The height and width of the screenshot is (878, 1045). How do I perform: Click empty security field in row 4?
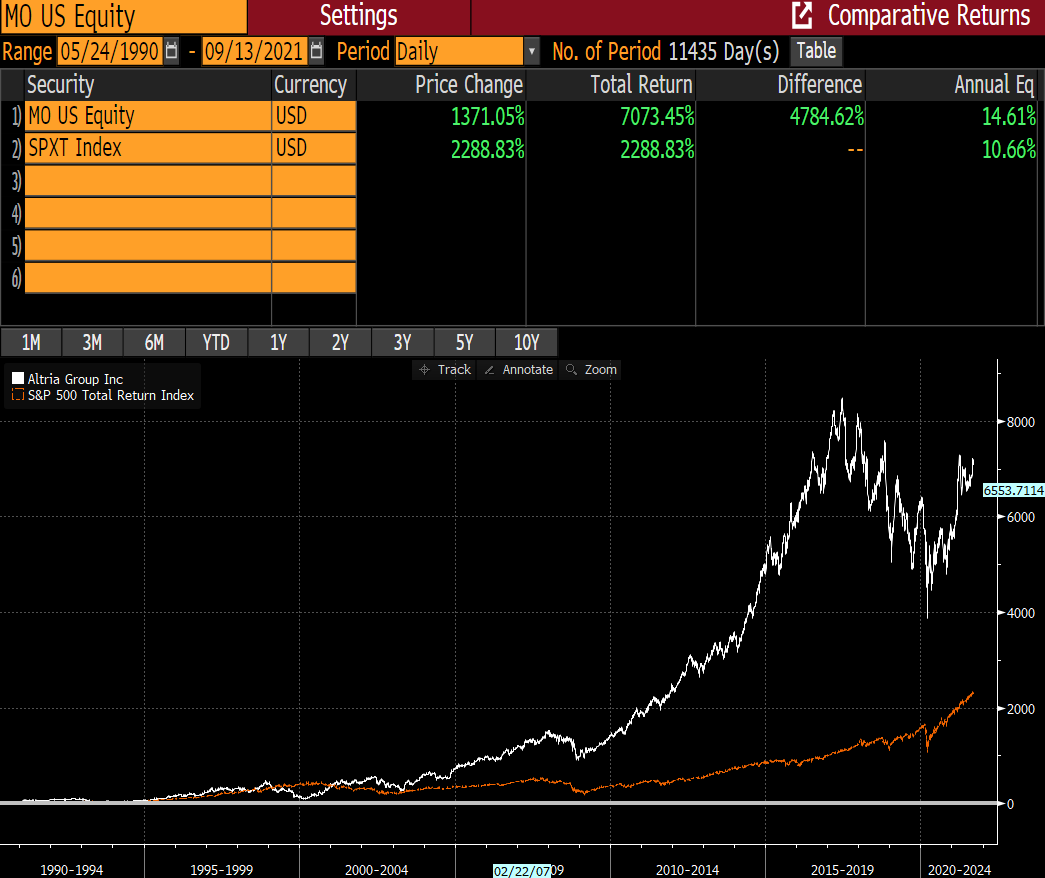coord(148,213)
